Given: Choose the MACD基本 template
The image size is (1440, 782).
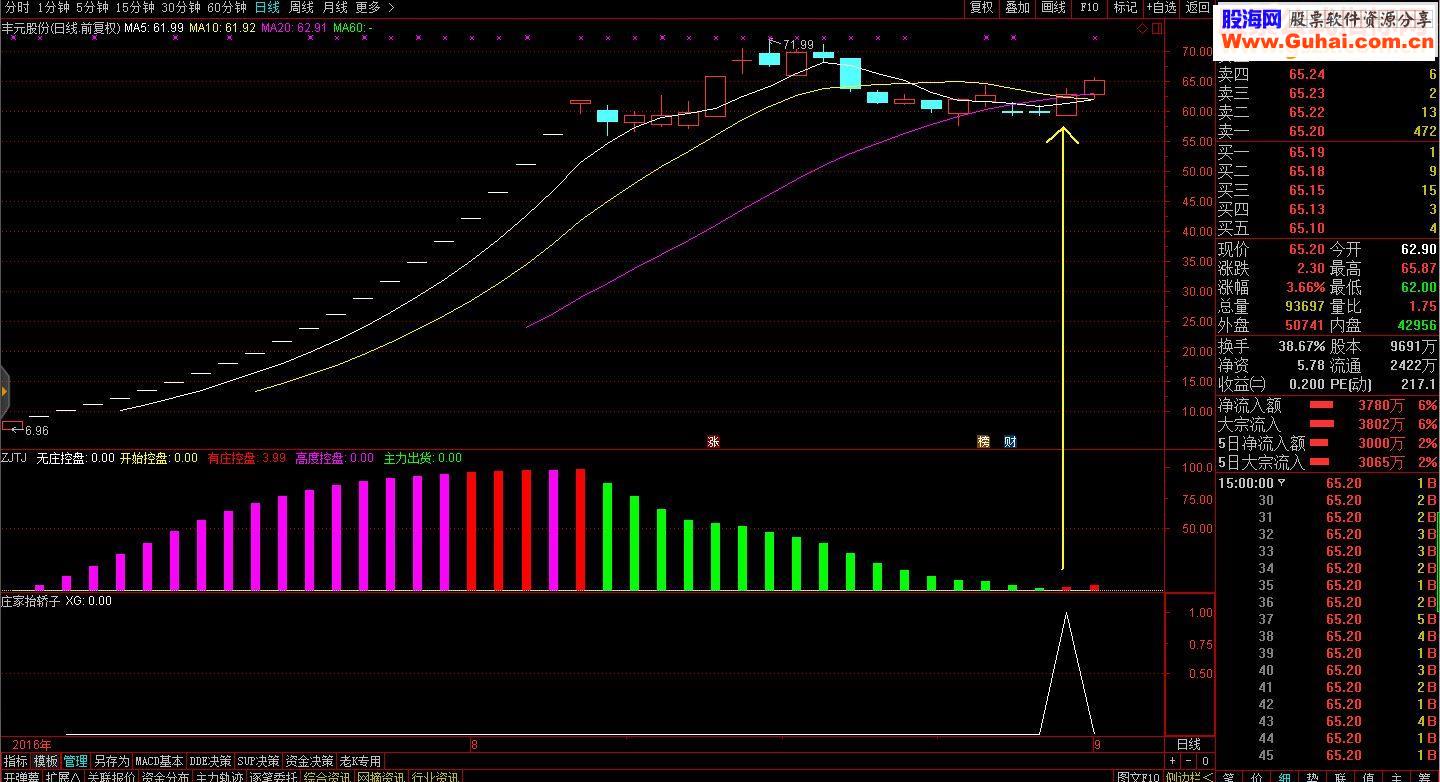Looking at the screenshot, I should coord(160,761).
